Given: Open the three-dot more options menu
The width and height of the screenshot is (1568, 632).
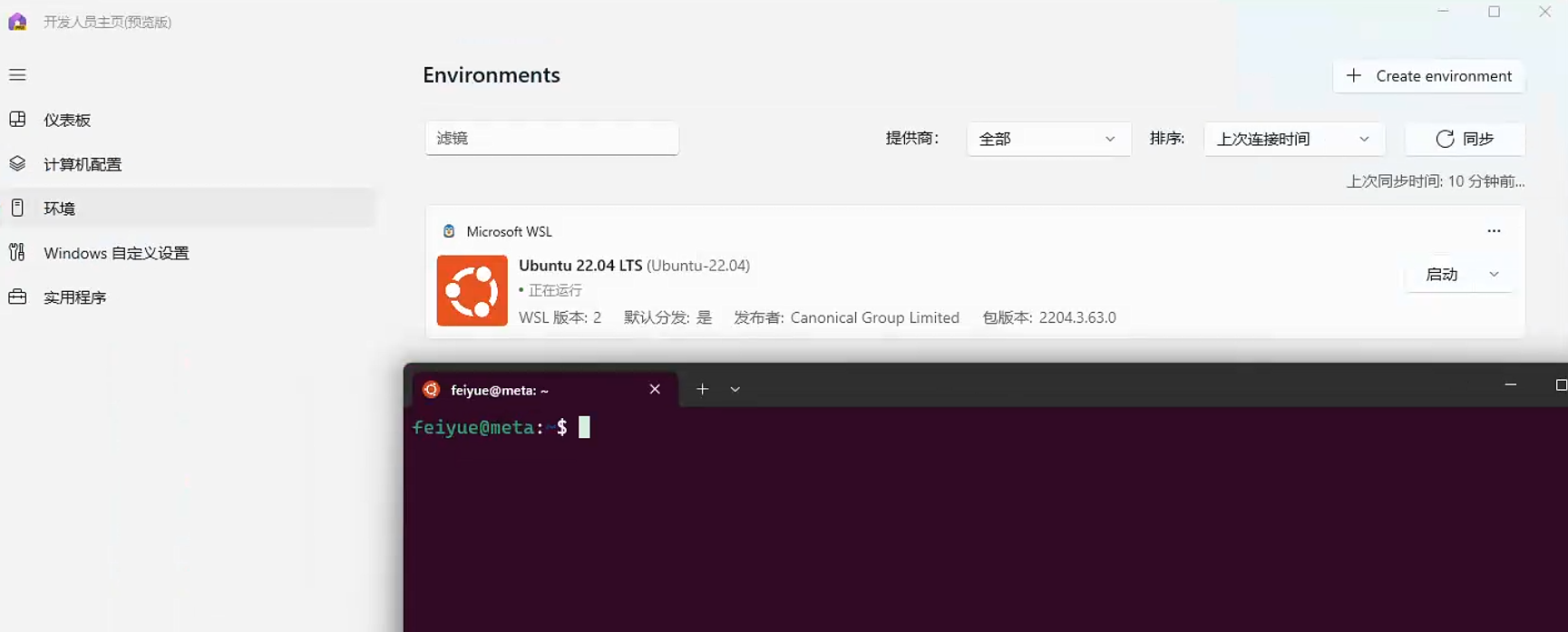Looking at the screenshot, I should pos(1494,231).
